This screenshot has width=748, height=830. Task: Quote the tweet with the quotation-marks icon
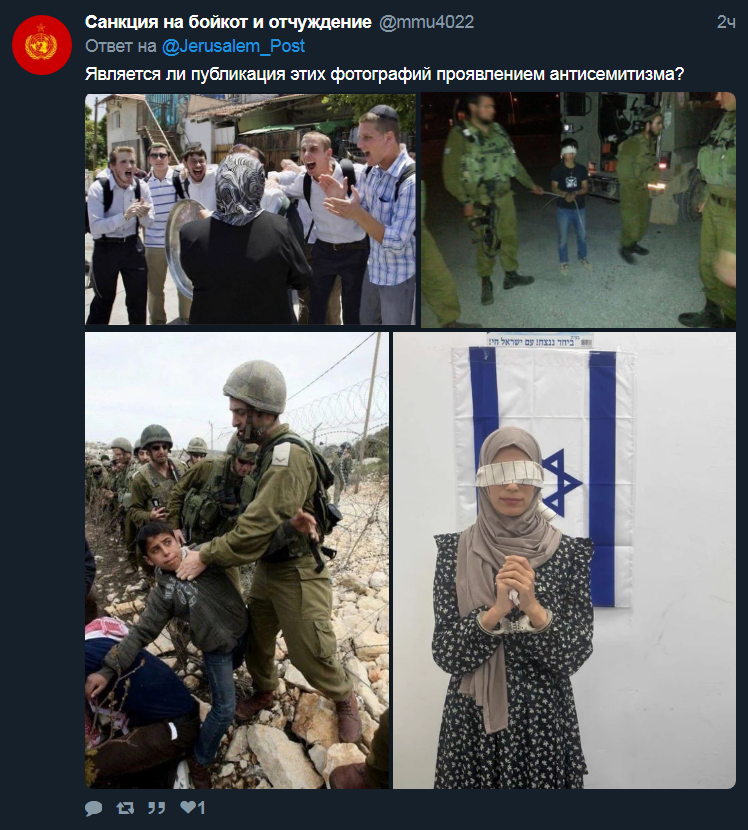point(156,808)
